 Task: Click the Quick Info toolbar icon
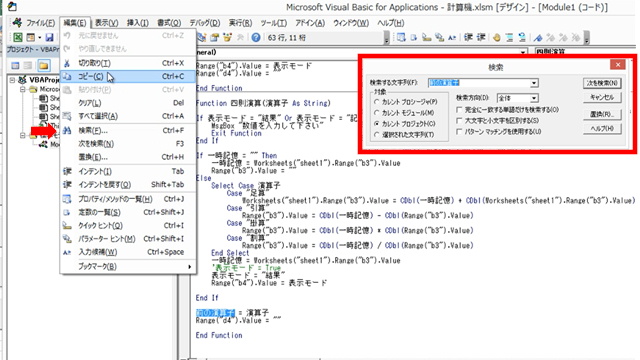(427, 38)
